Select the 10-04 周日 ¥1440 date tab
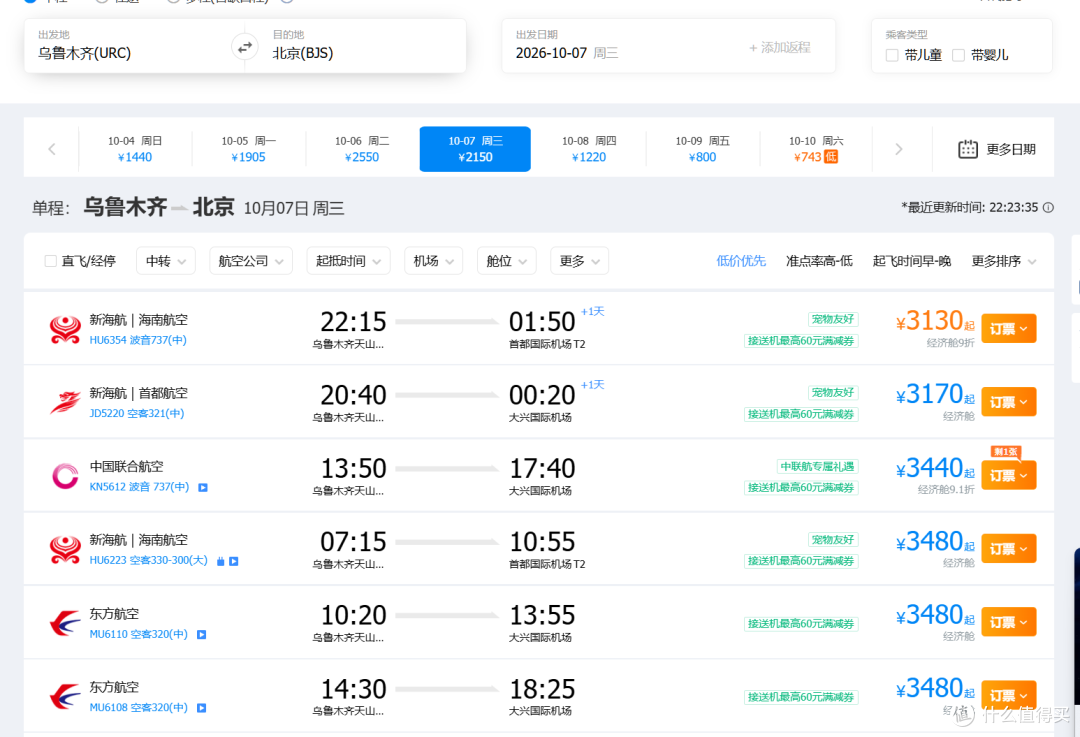Viewport: 1080px width, 737px height. pyautogui.click(x=135, y=149)
